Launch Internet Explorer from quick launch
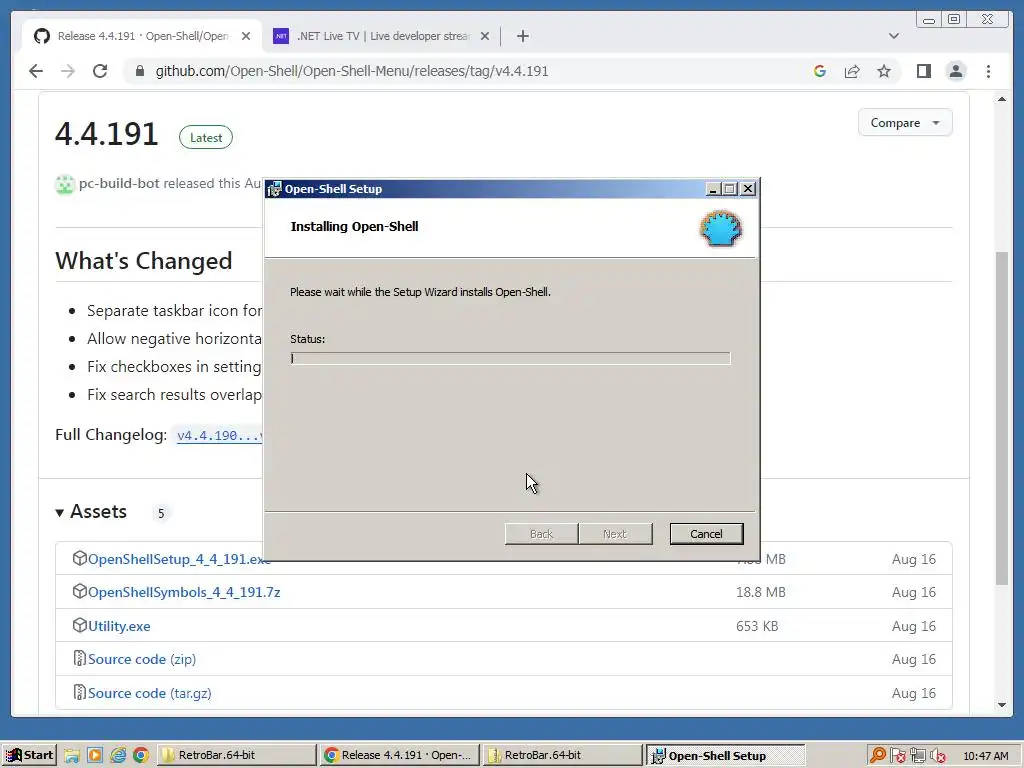Screen dimensions: 1024x768 [x=118, y=756]
